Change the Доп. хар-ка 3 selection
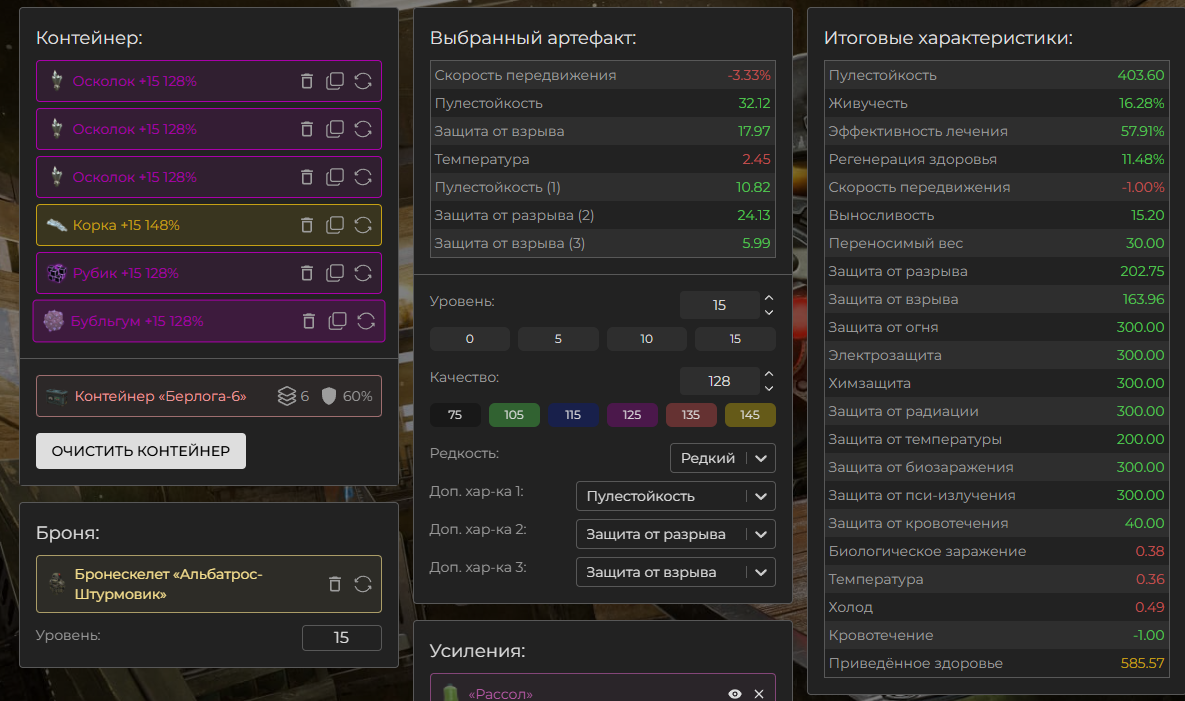The width and height of the screenshot is (1185, 701). 675,572
